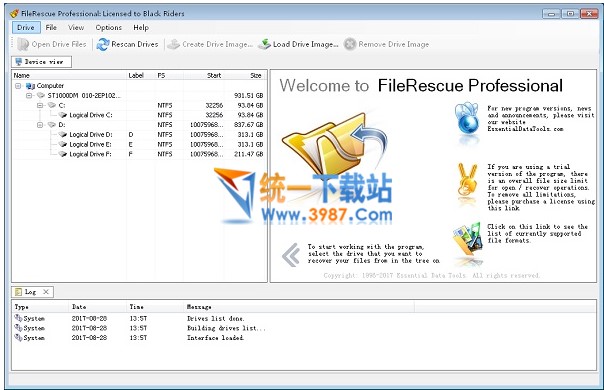Screen dimensions: 604x390
Task: Open the Drive menu
Action: [x=26, y=27]
